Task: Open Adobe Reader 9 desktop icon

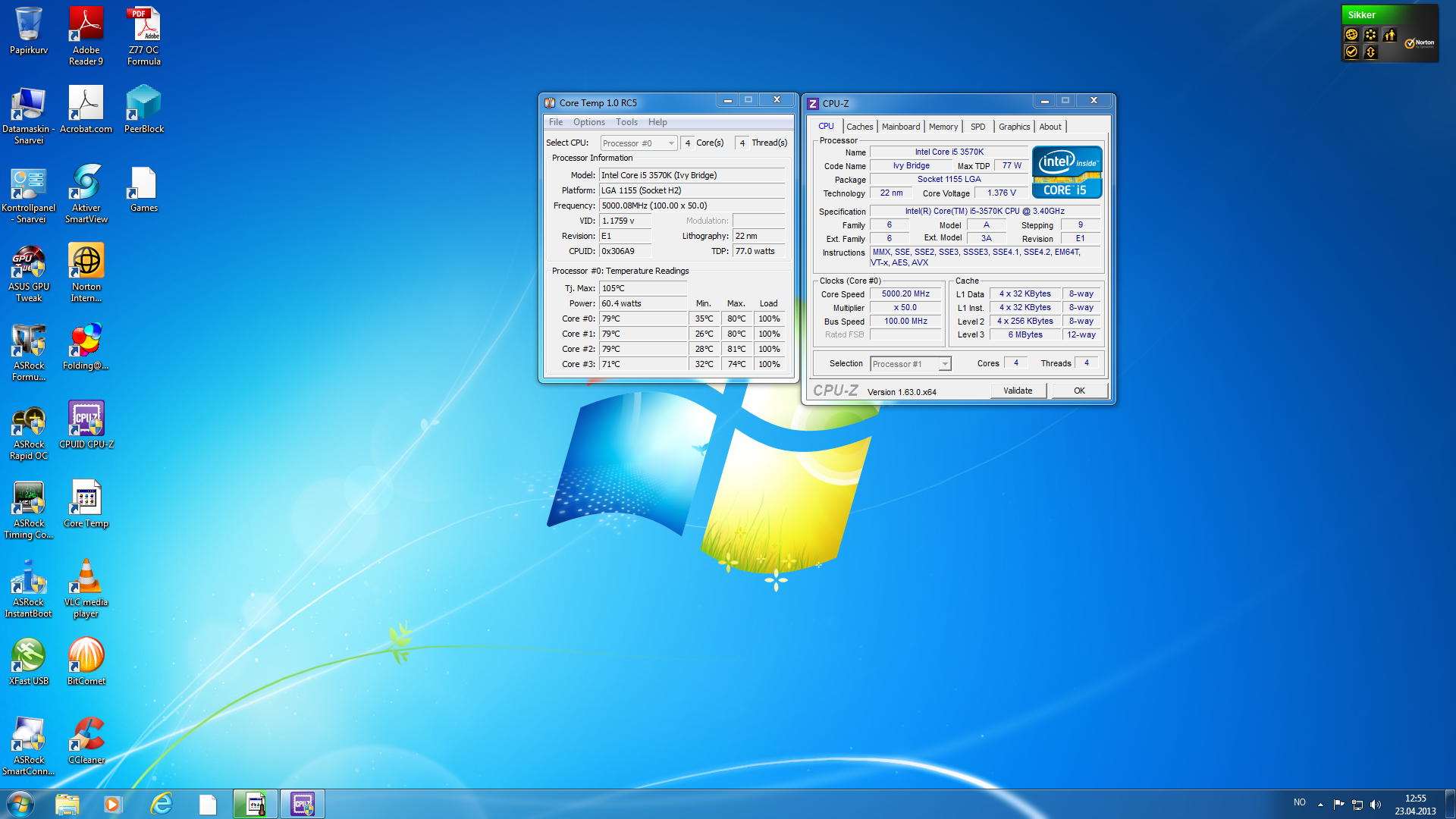Action: click(x=86, y=36)
